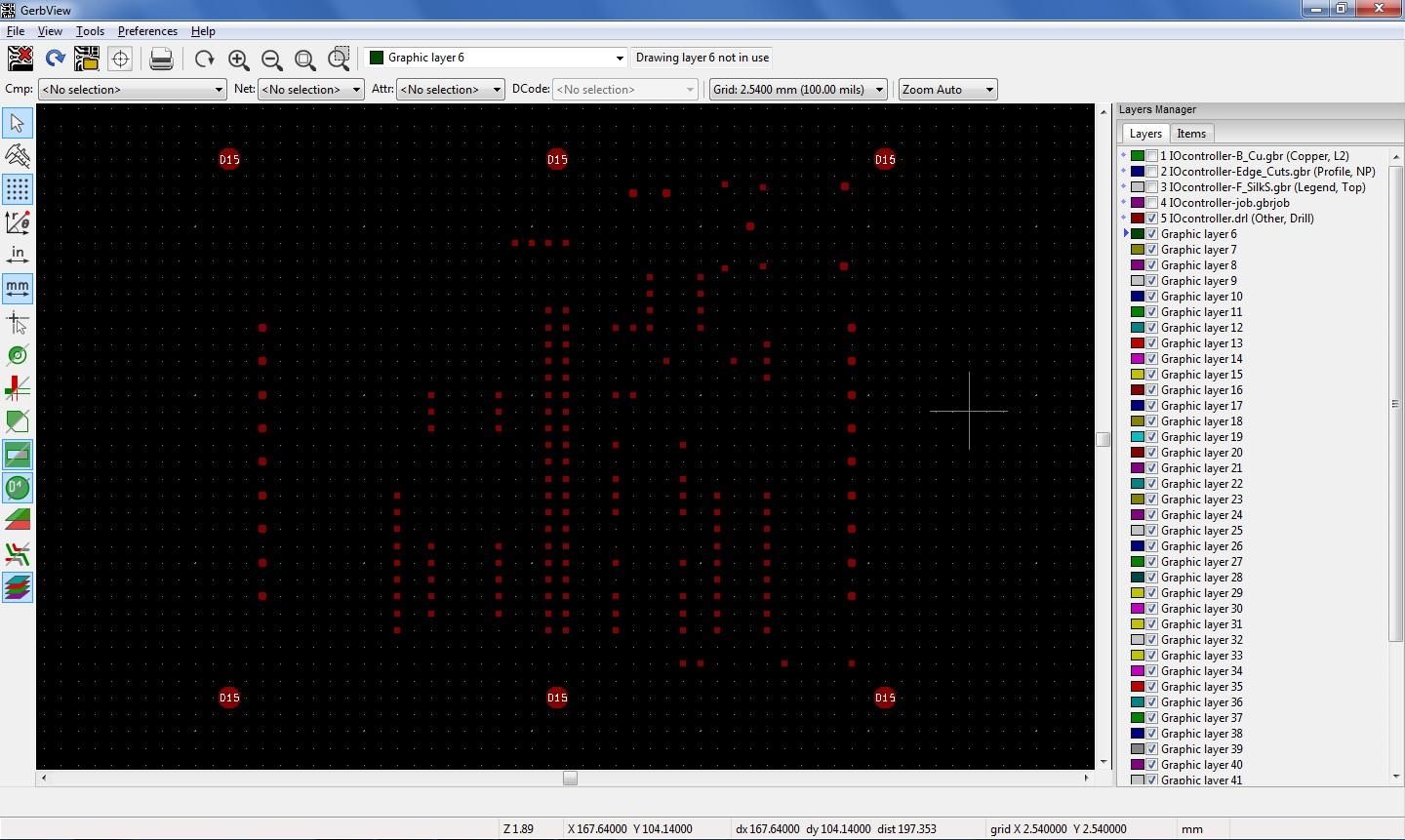
Task: Click the Zoom to Fit icon
Action: (x=305, y=59)
